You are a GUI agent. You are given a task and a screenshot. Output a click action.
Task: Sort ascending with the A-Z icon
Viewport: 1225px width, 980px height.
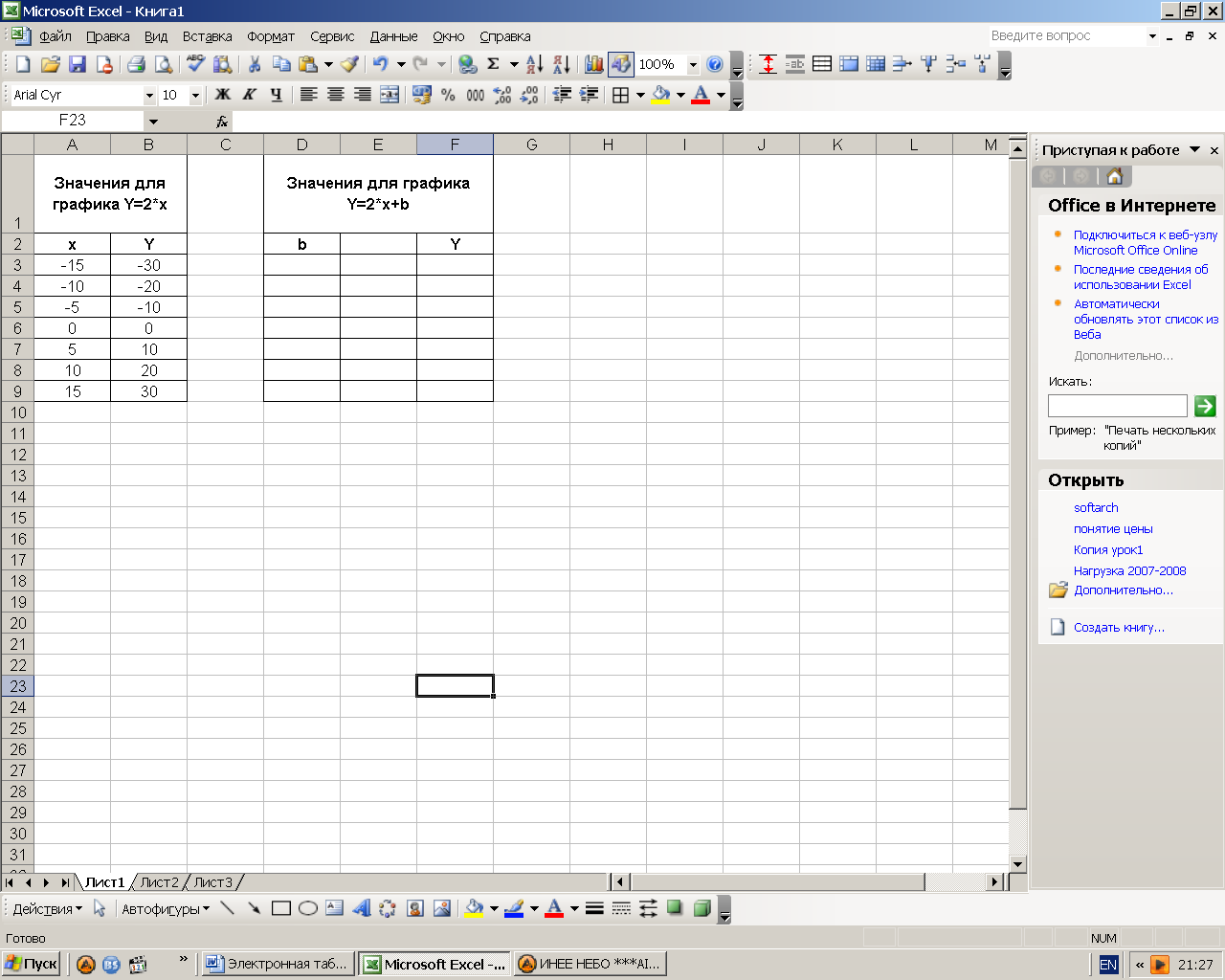click(535, 64)
